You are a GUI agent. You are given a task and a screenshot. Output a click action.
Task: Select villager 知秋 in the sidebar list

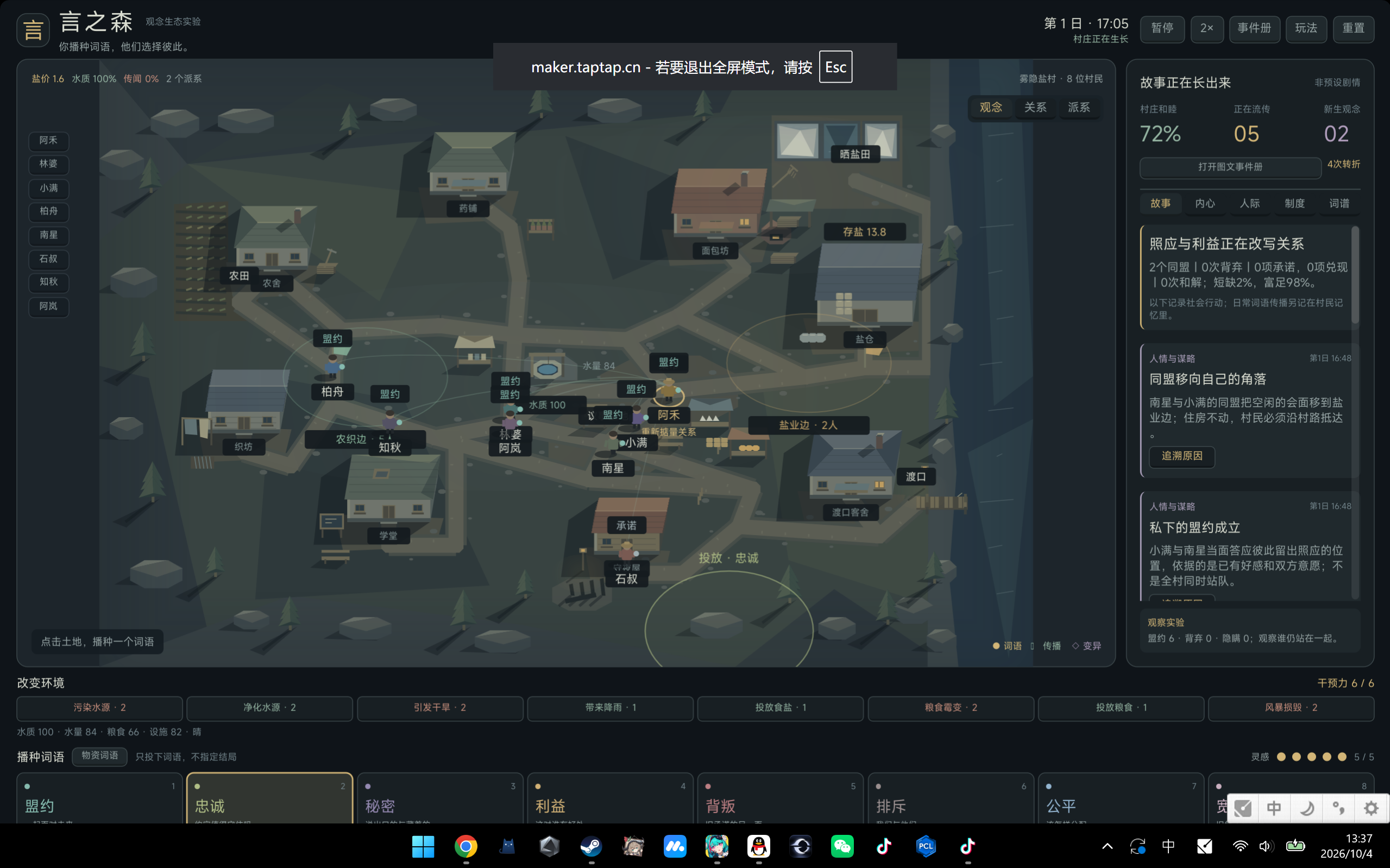point(49,282)
